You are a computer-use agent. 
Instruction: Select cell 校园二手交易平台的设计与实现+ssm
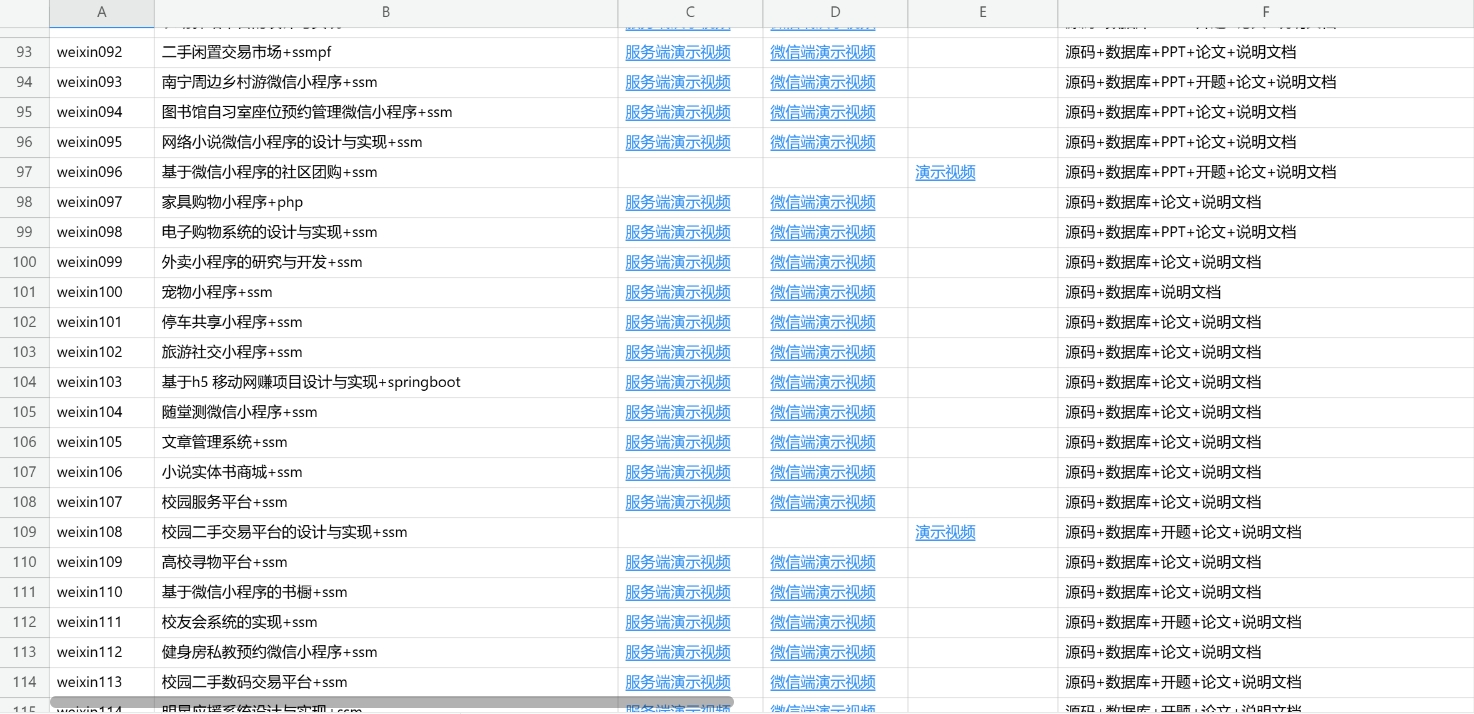[386, 532]
